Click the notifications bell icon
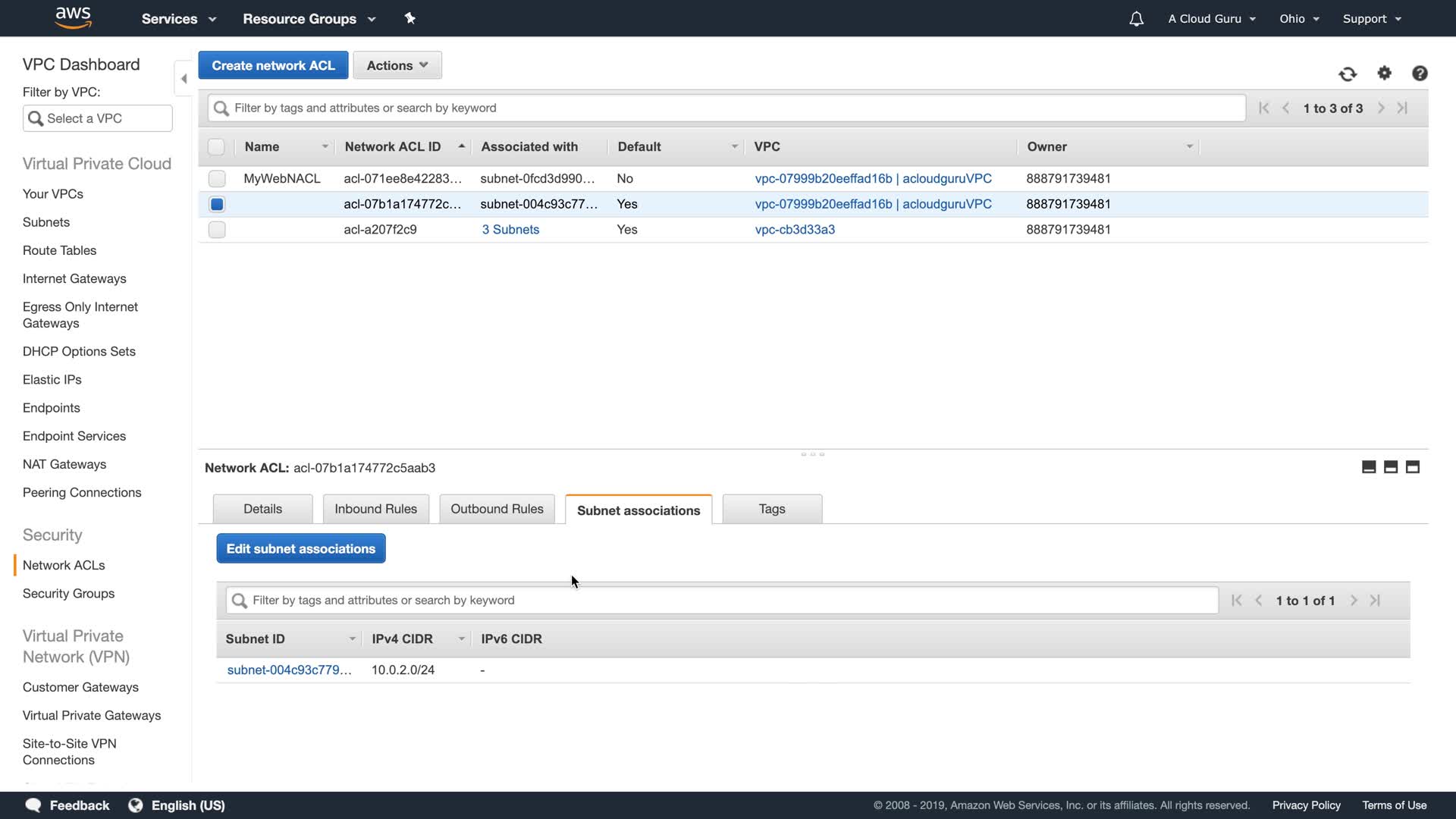The image size is (1456, 819). tap(1136, 19)
